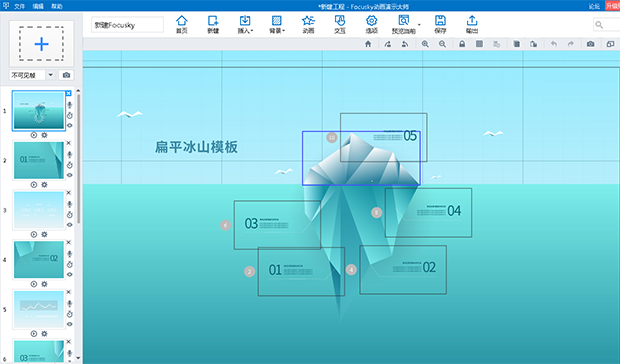Click the restore window icon in secondary toolbar
The image size is (620, 364).
[x=610, y=44]
